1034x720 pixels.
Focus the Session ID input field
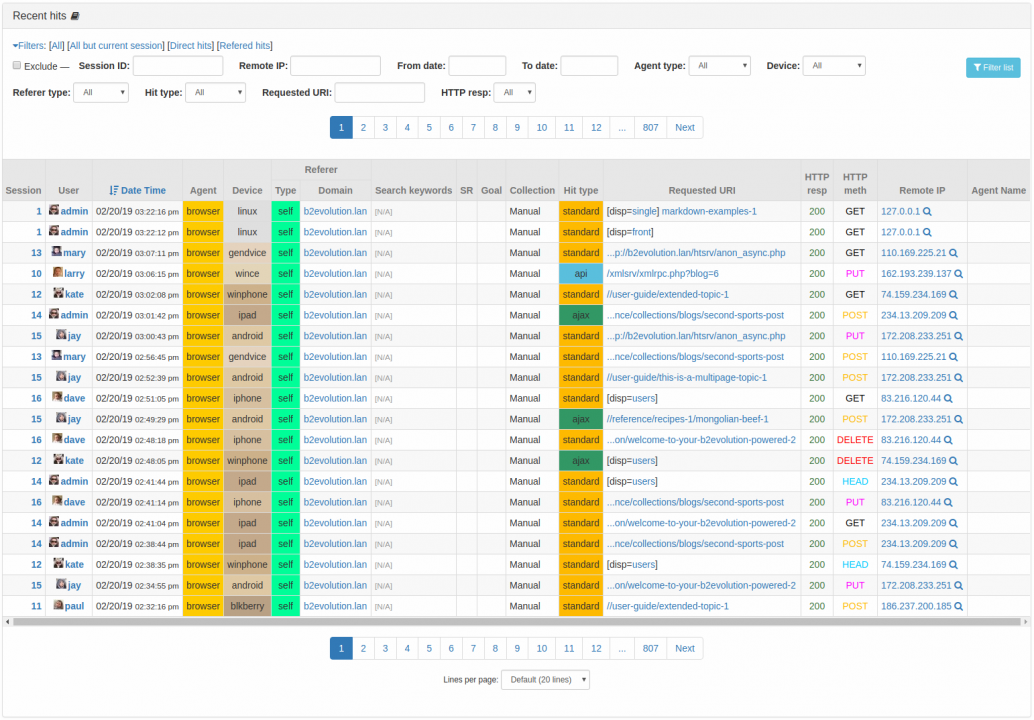click(178, 66)
